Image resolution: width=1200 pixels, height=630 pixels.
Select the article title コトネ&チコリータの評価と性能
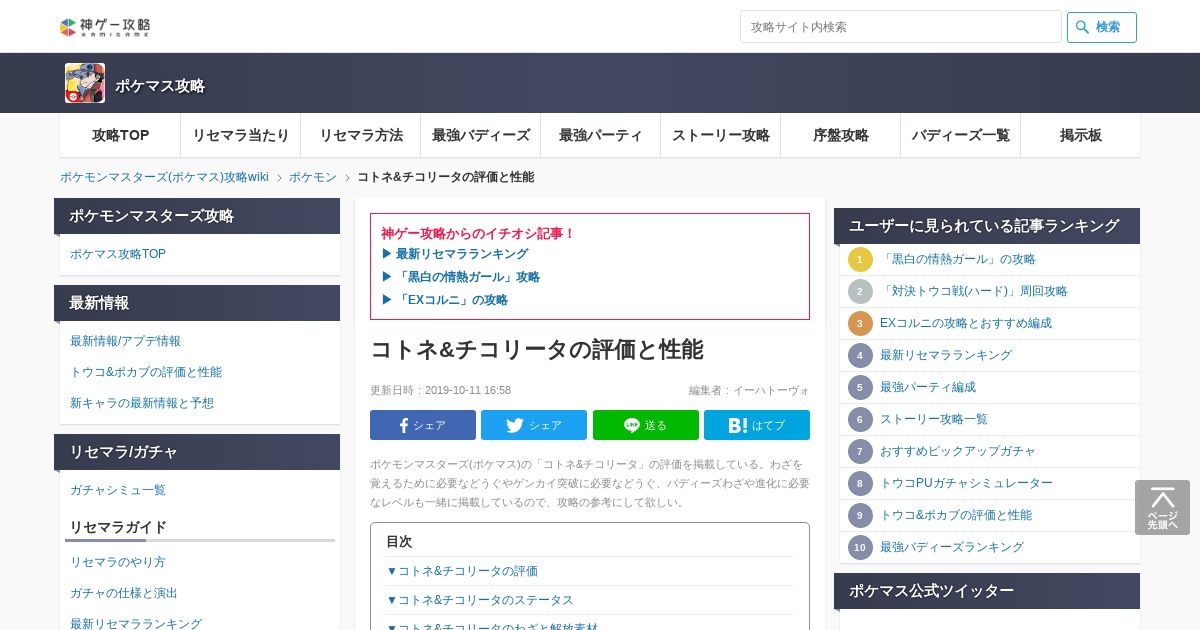coord(537,350)
